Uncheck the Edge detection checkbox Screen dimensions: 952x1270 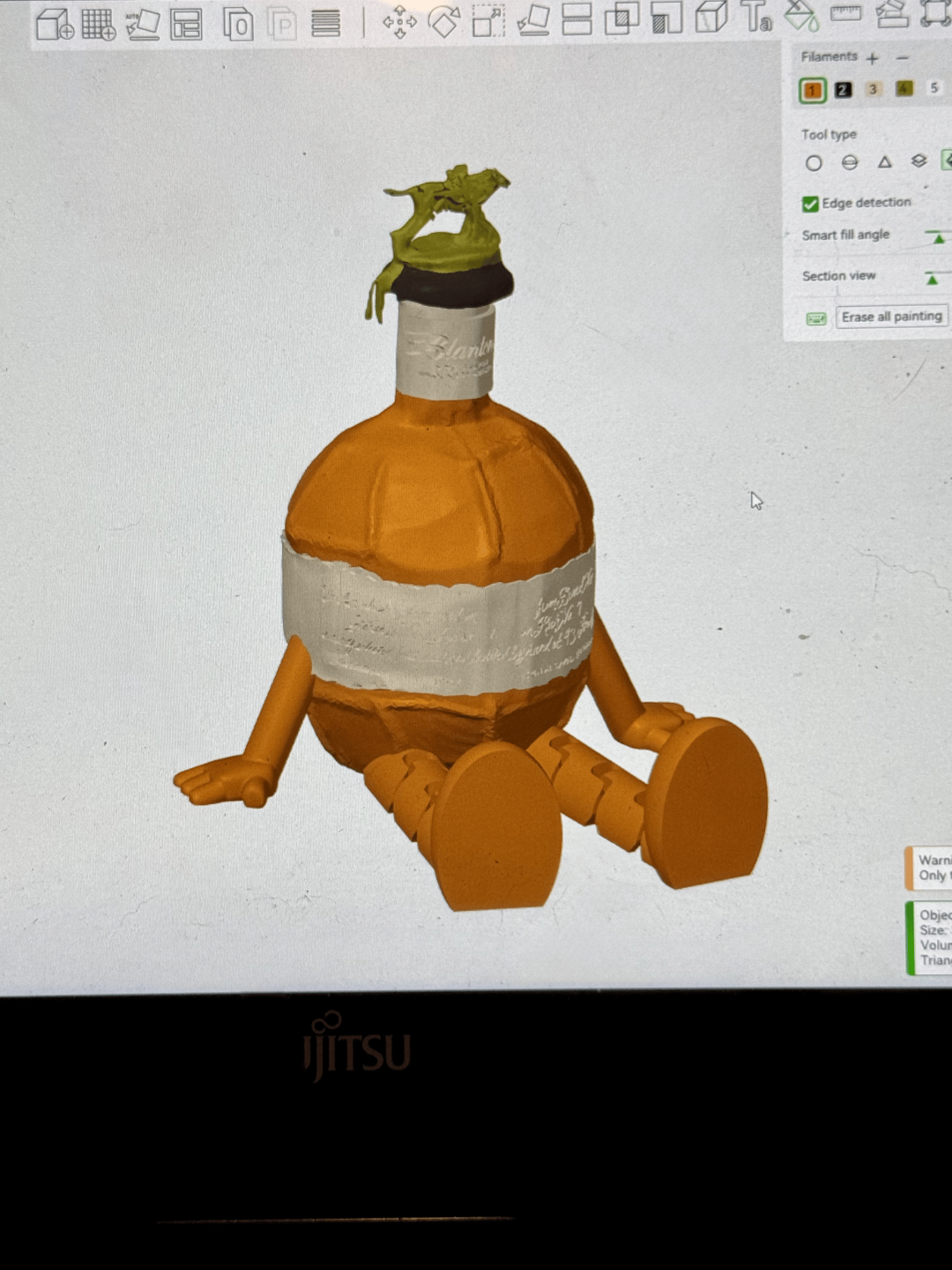click(810, 204)
